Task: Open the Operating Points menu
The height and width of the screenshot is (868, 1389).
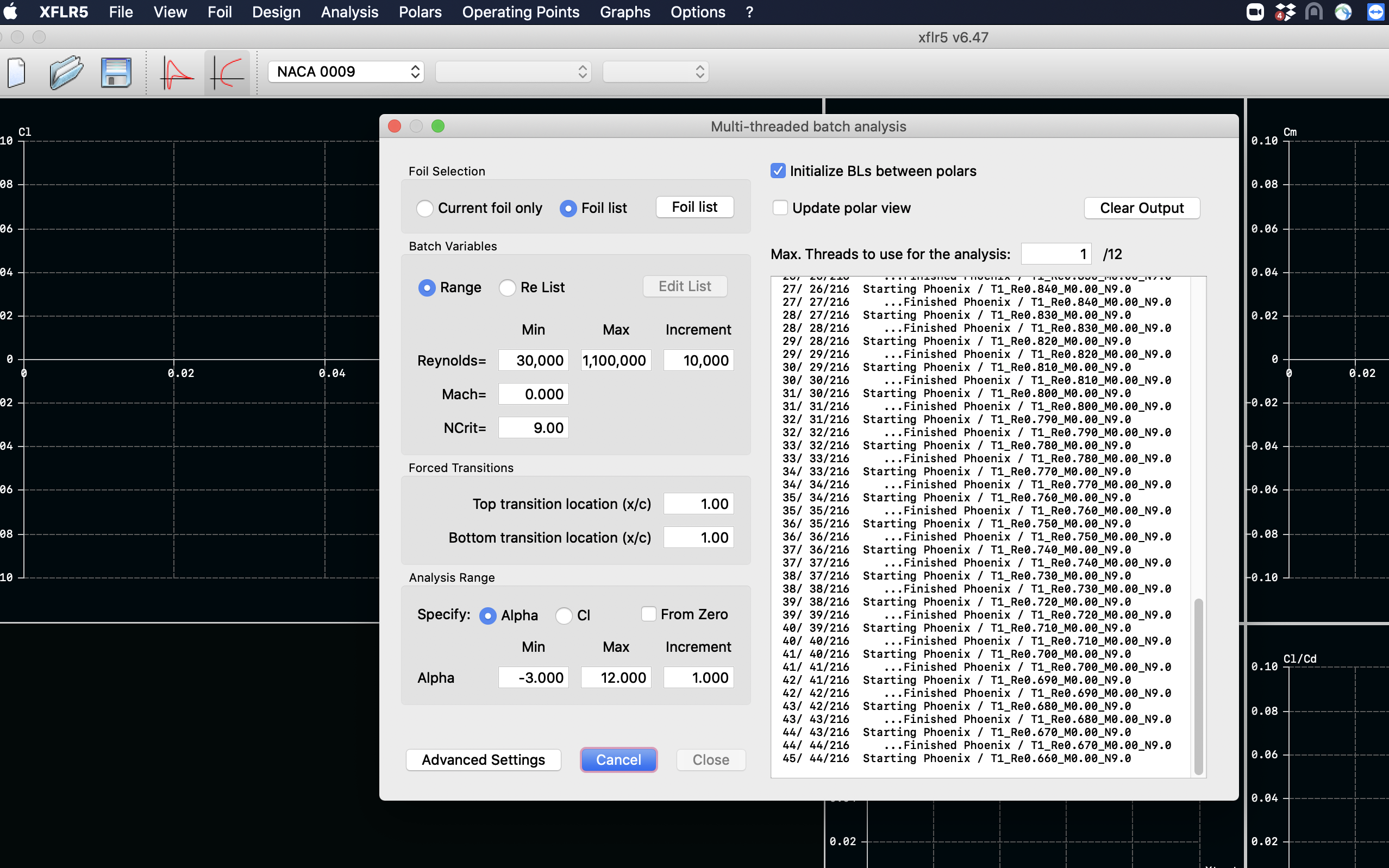Action: [x=520, y=11]
